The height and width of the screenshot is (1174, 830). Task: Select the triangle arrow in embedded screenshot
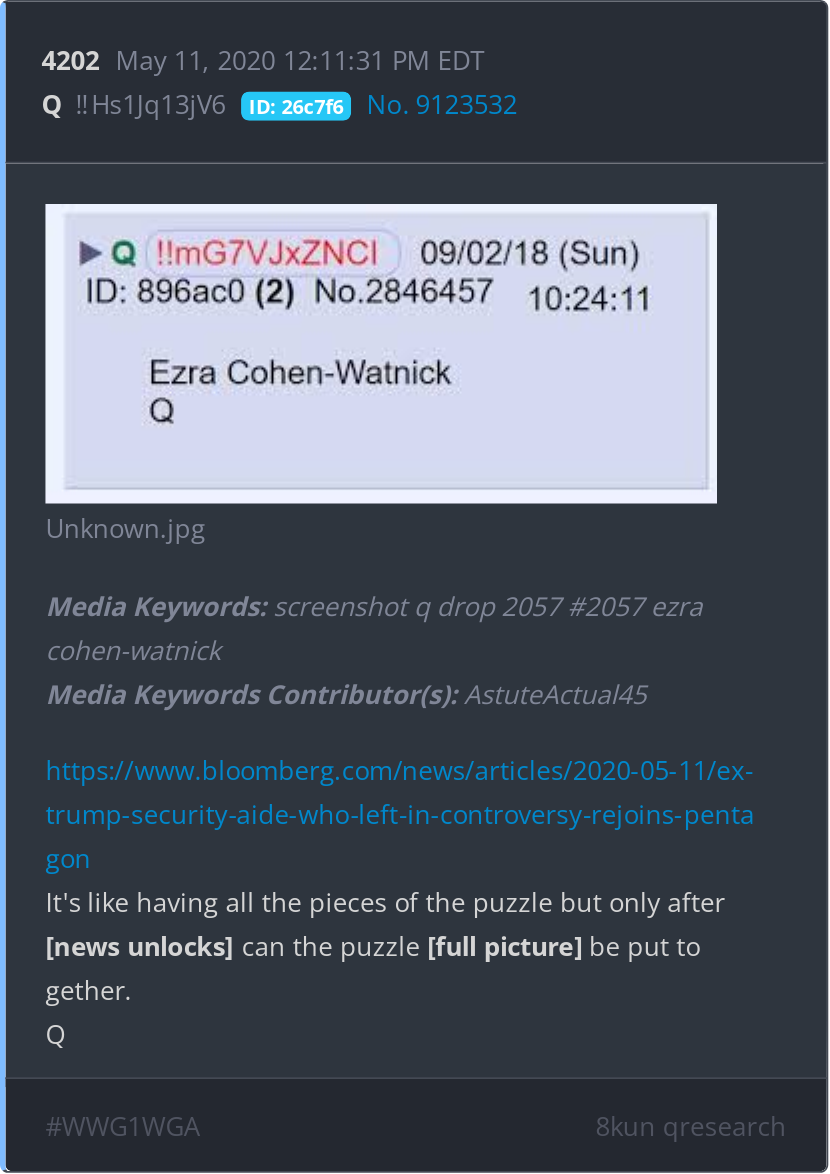coord(91,253)
